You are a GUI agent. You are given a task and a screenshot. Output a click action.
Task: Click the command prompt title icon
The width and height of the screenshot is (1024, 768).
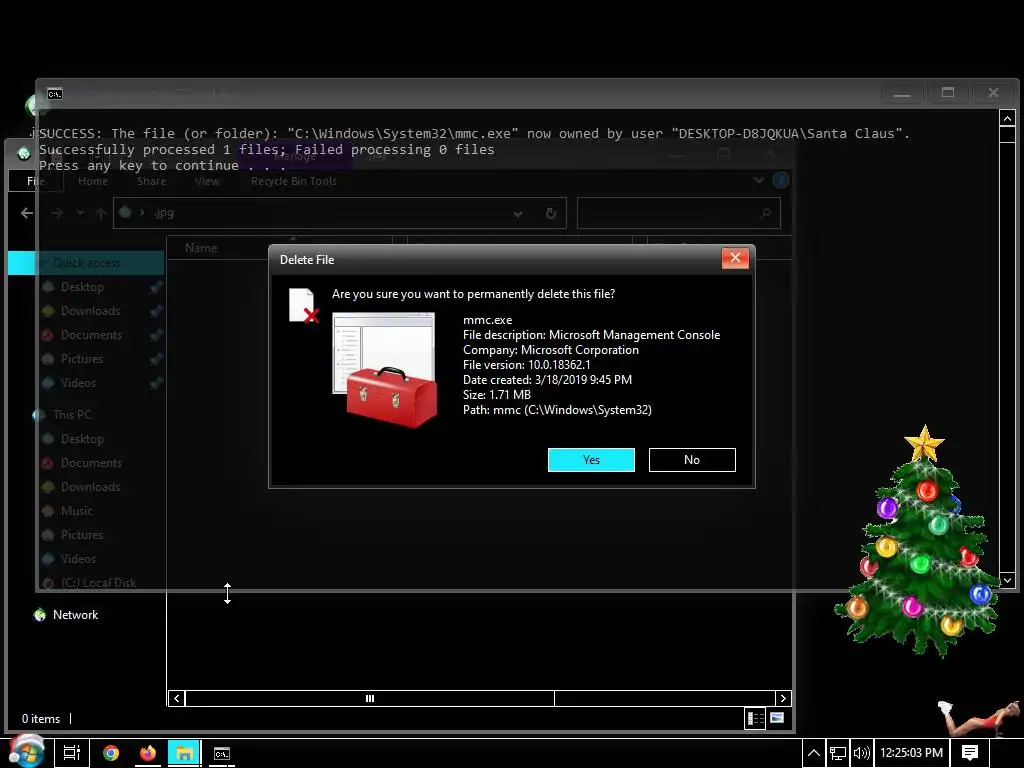(55, 94)
